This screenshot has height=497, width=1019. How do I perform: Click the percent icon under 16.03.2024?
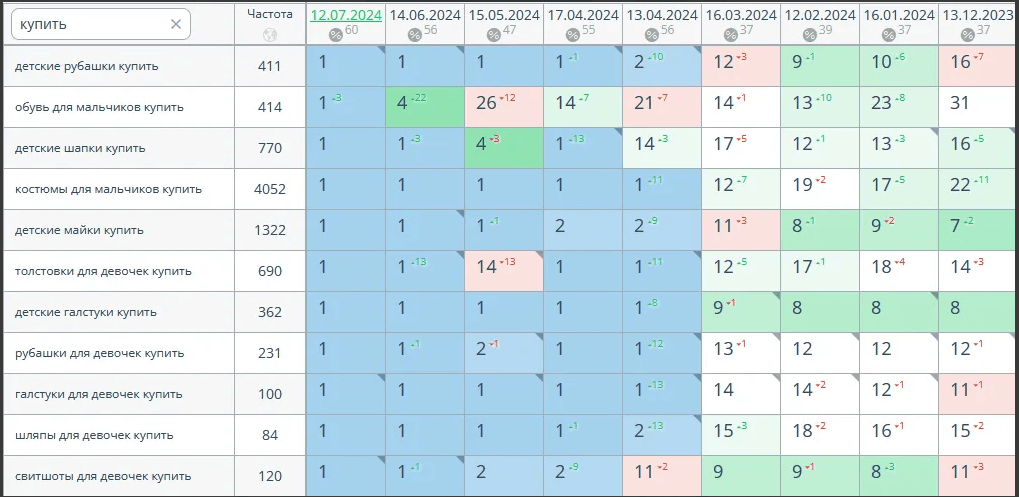coord(730,35)
